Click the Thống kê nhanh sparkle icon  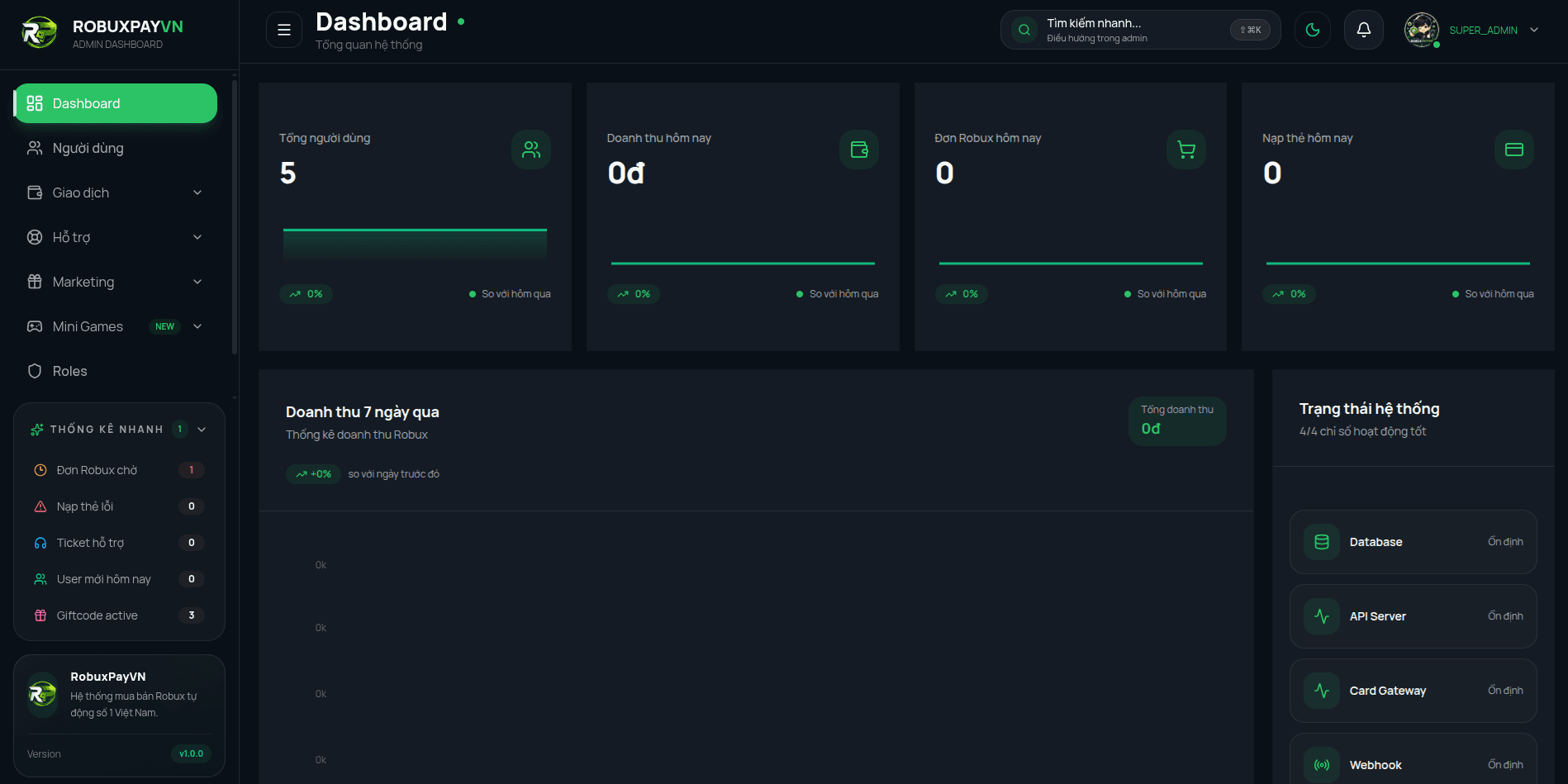[x=37, y=429]
